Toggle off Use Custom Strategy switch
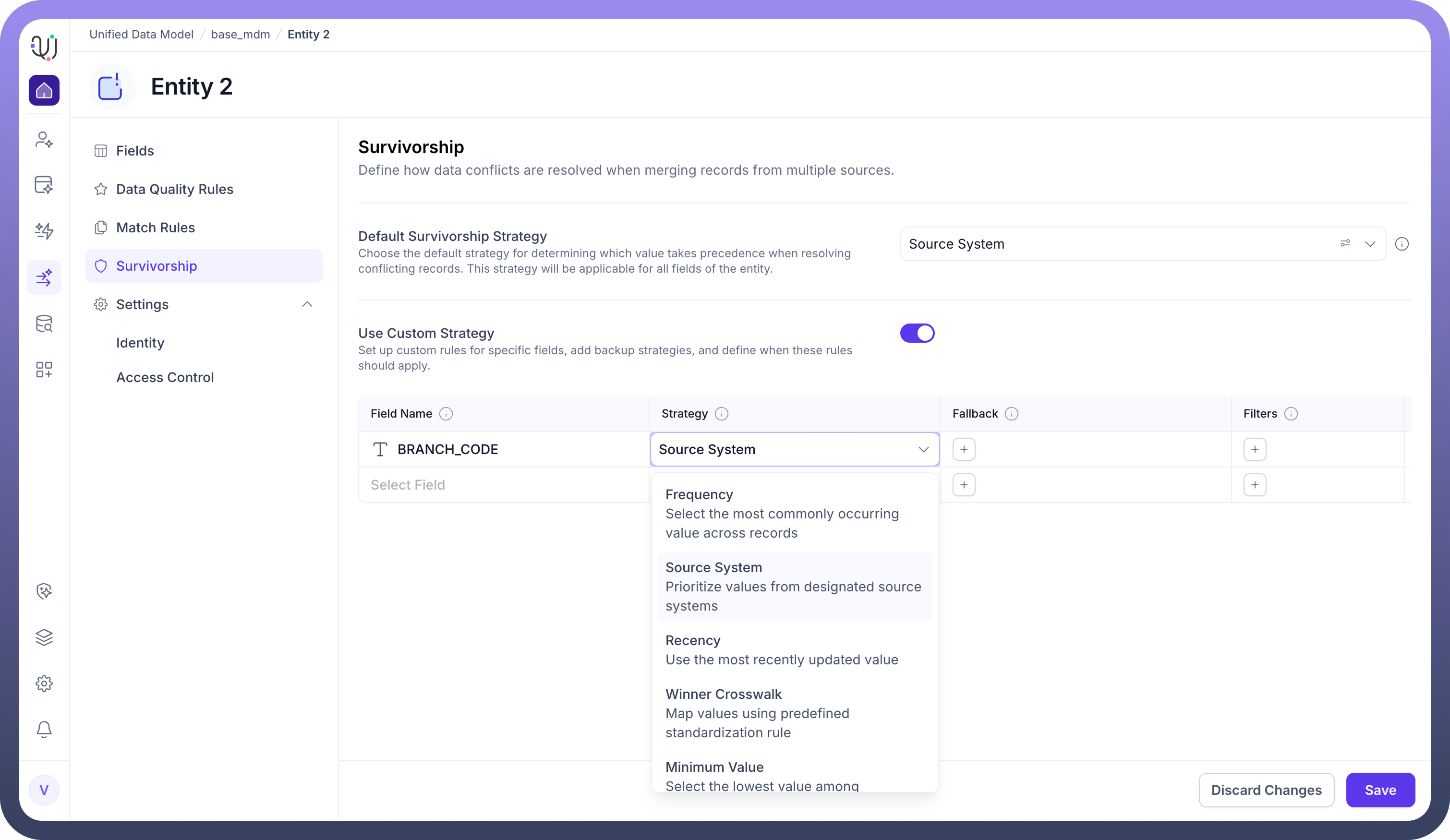Image resolution: width=1450 pixels, height=840 pixels. pyautogui.click(x=917, y=333)
